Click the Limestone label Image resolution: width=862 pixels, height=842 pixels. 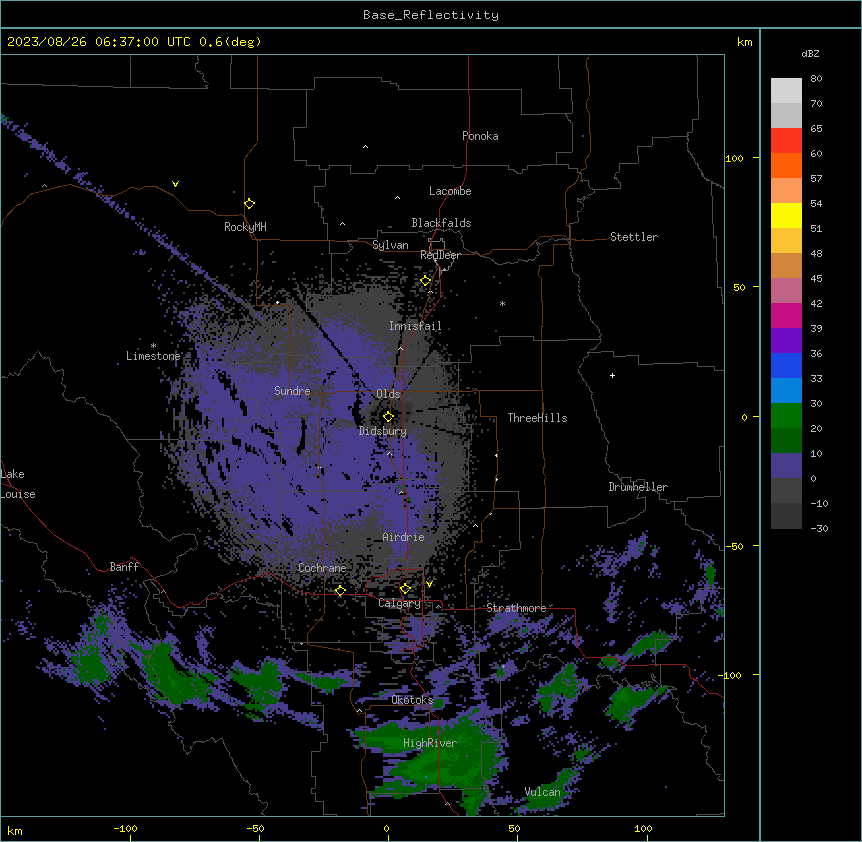point(153,356)
